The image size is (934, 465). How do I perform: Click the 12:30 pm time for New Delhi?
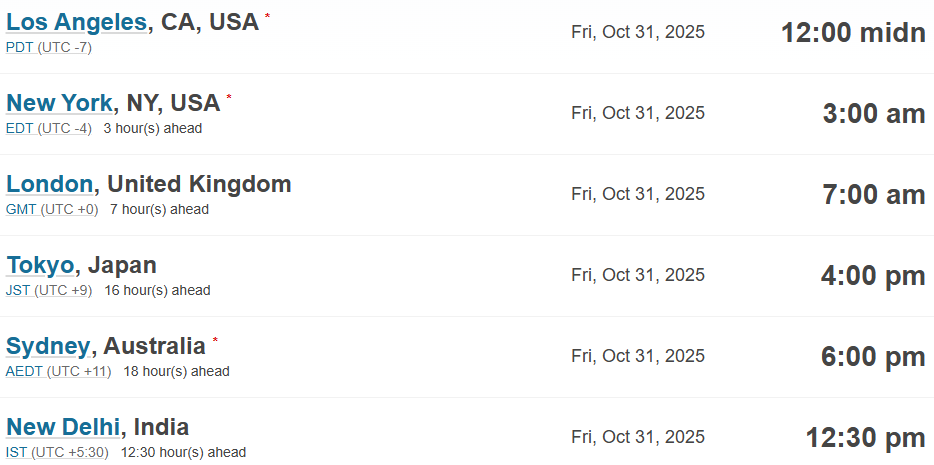click(x=865, y=437)
